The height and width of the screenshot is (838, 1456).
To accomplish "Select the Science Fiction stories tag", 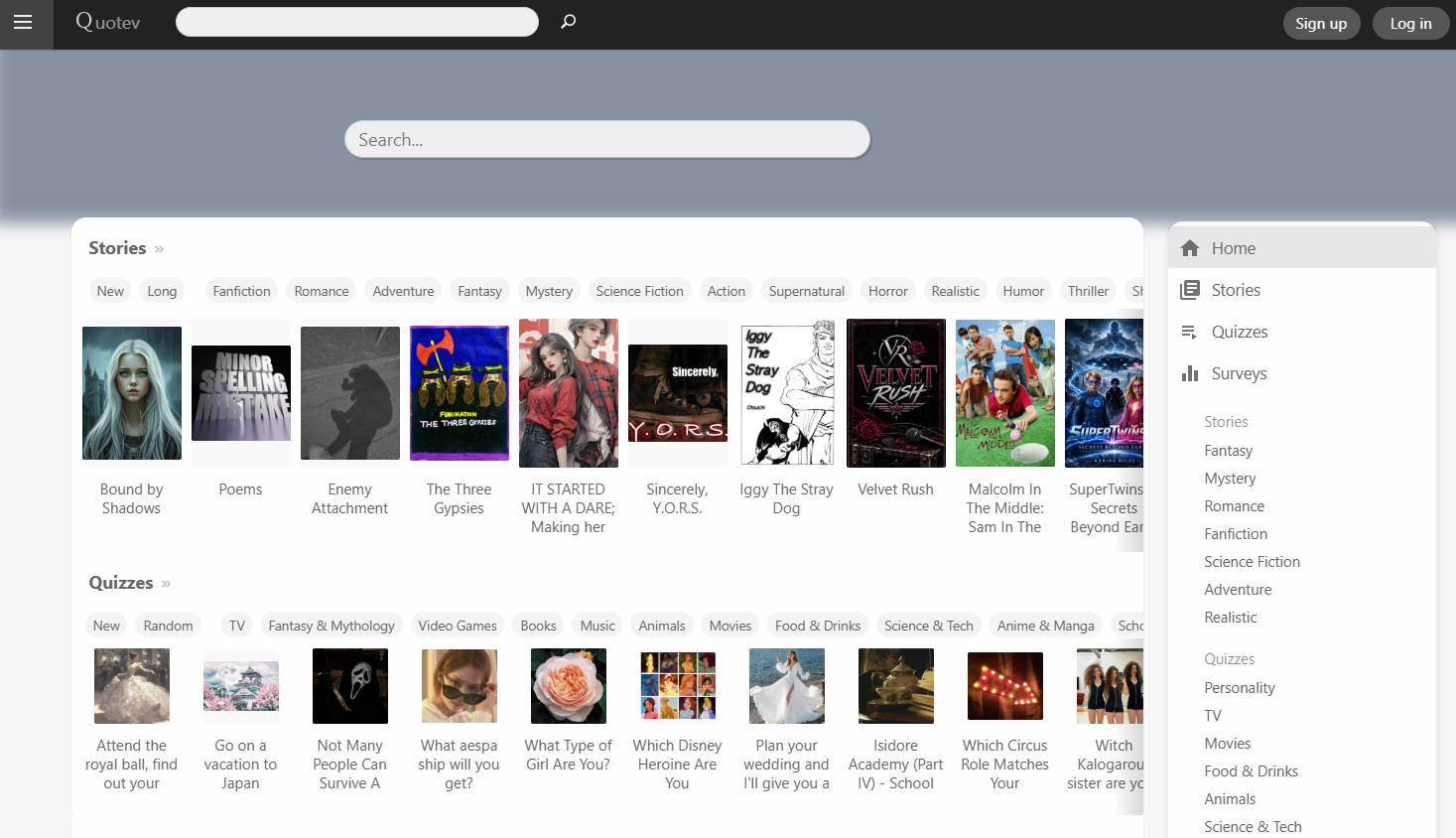I will [x=640, y=291].
